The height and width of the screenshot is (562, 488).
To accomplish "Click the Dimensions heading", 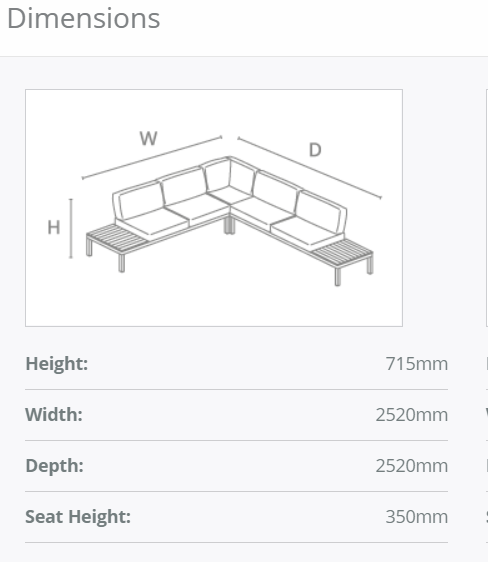I will [x=83, y=19].
